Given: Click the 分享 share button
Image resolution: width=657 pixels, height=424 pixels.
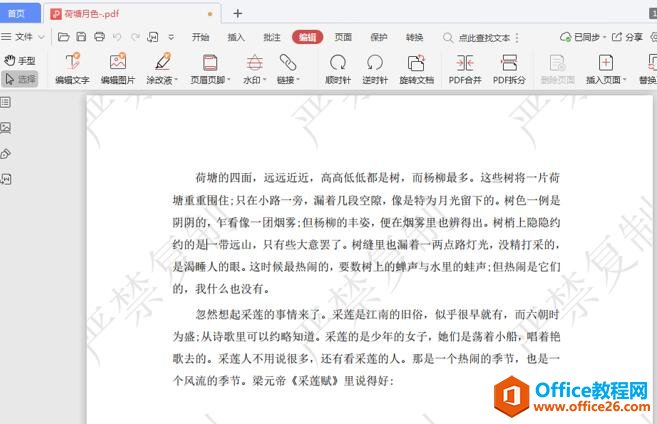Looking at the screenshot, I should coord(627,37).
